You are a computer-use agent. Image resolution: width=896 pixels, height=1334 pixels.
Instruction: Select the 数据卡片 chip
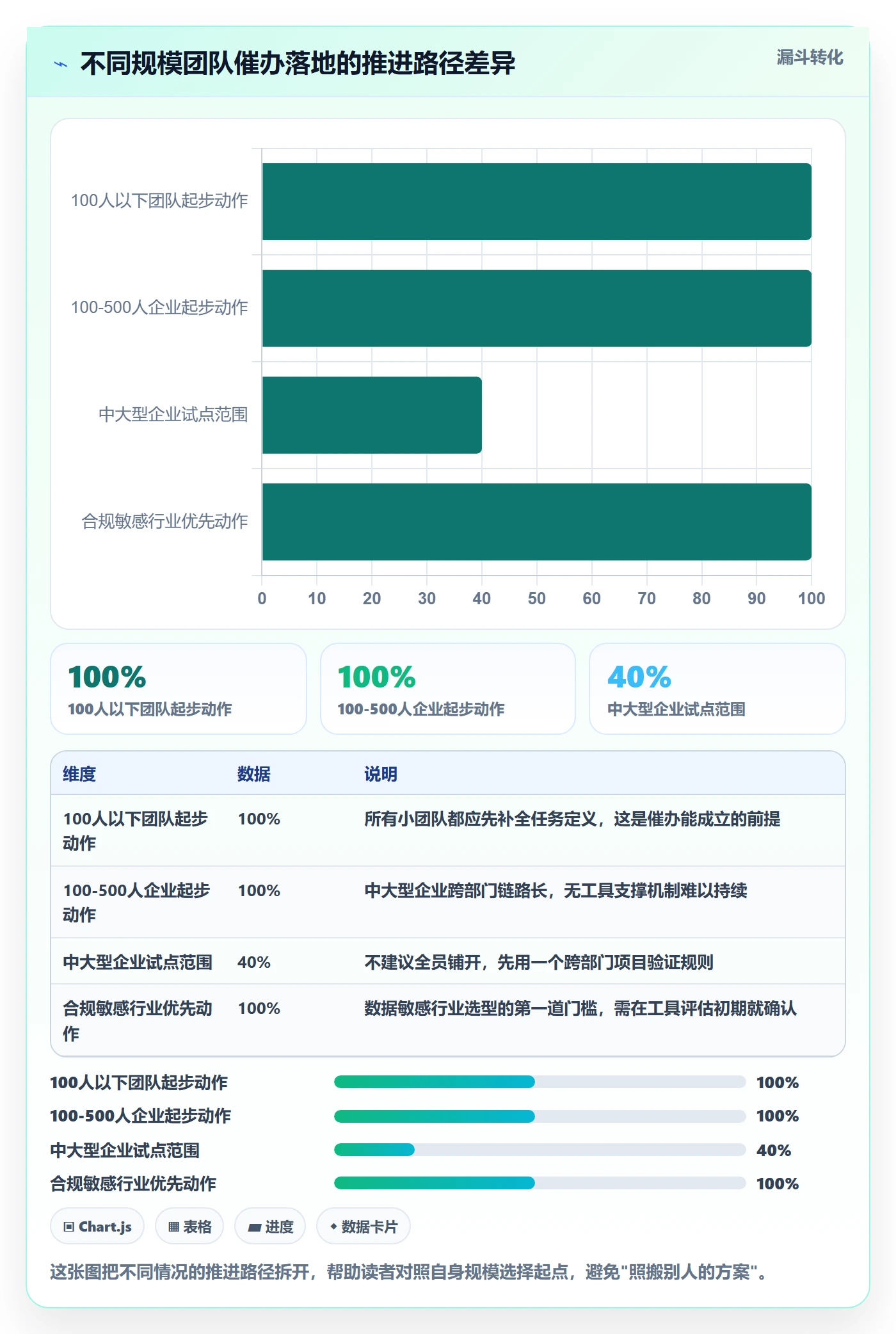[364, 1226]
